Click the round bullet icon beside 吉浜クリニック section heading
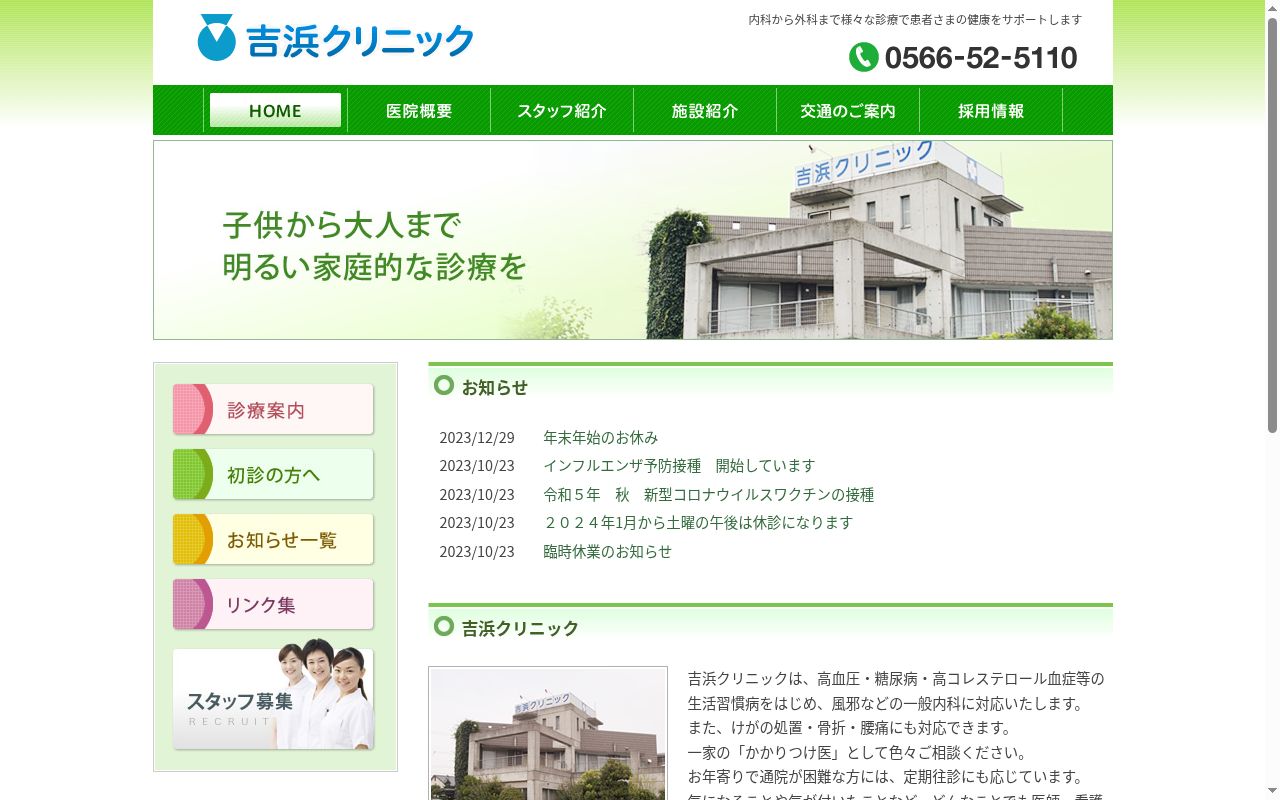This screenshot has width=1280, height=800. (x=444, y=626)
